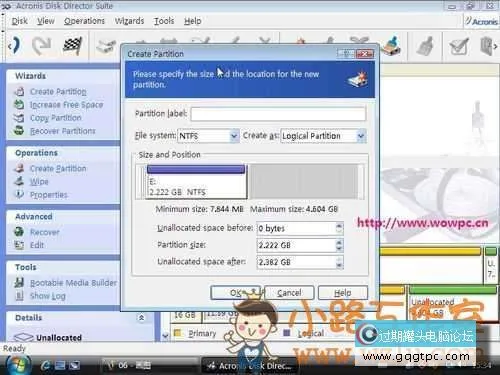Click the Partition label text field

pyautogui.click(x=278, y=114)
